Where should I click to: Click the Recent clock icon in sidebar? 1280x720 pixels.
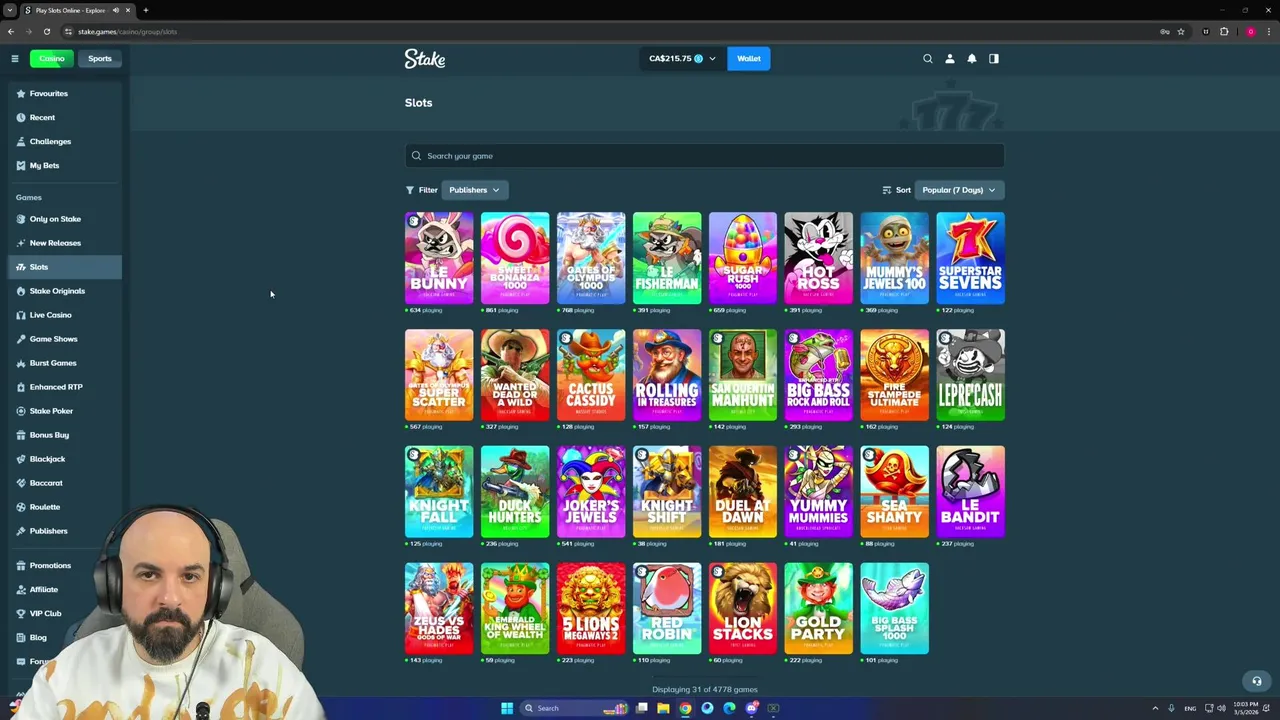click(21, 118)
